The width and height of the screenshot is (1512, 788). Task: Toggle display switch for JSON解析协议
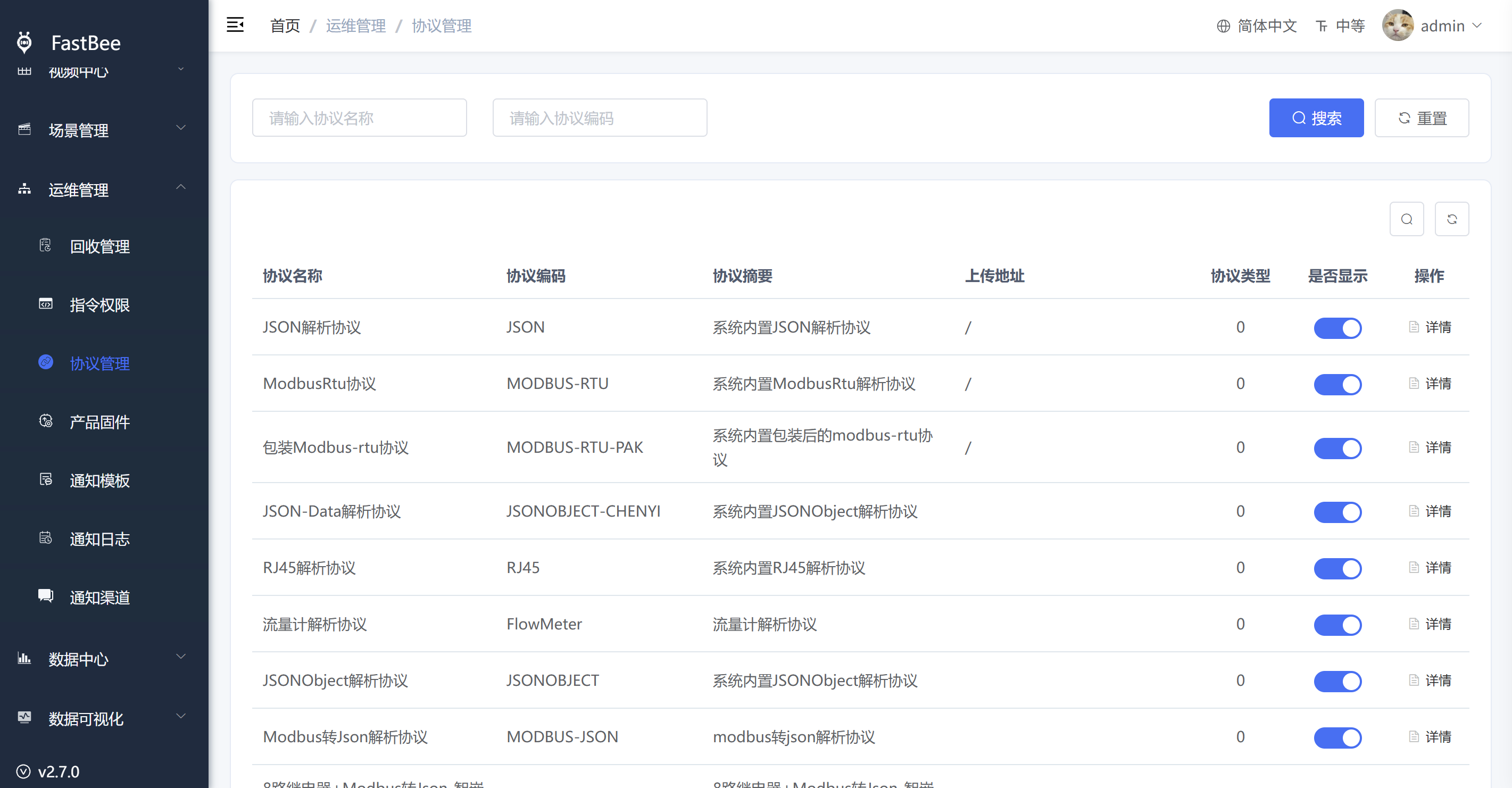point(1337,328)
